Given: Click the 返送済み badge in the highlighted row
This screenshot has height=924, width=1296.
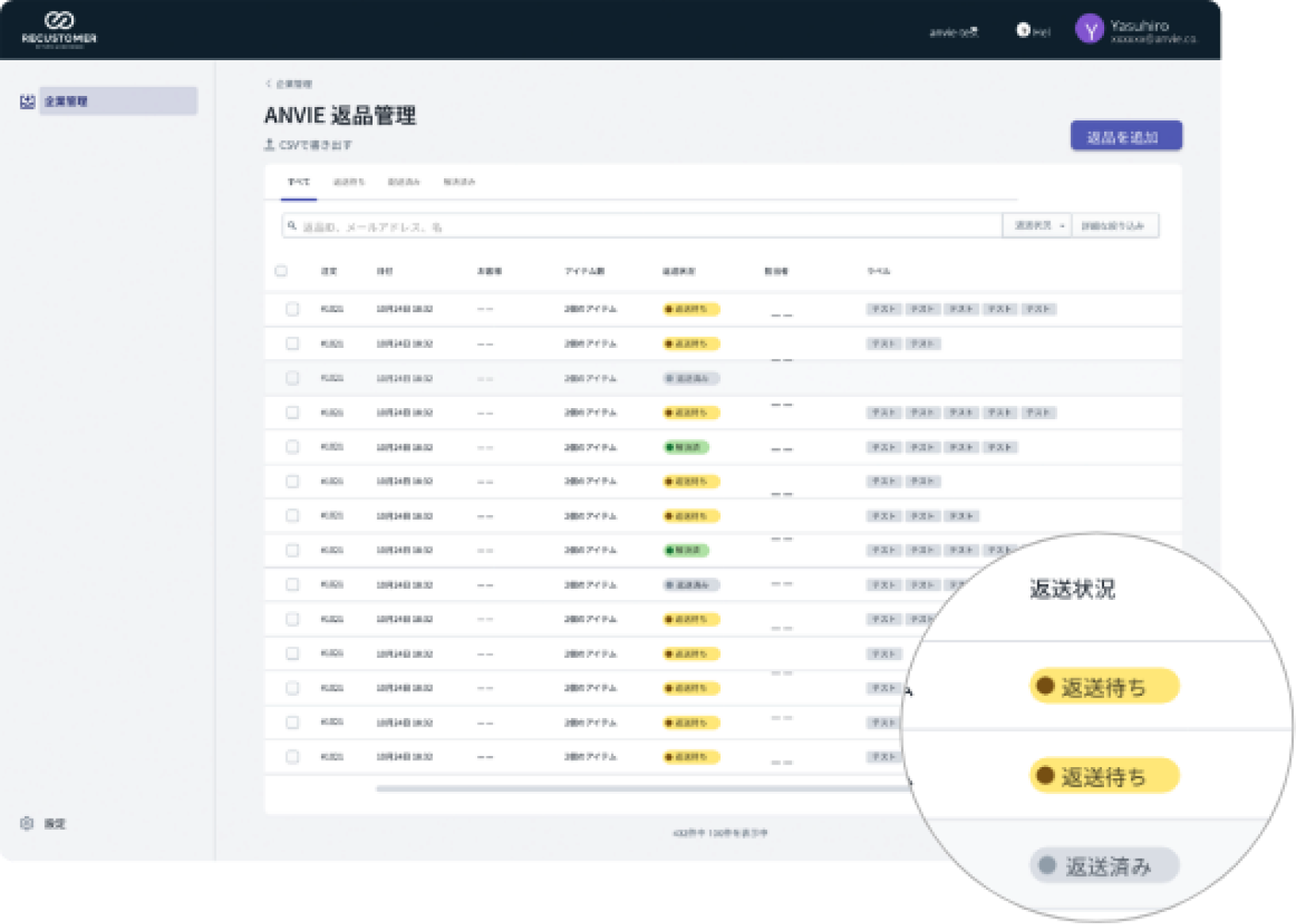Looking at the screenshot, I should [691, 379].
